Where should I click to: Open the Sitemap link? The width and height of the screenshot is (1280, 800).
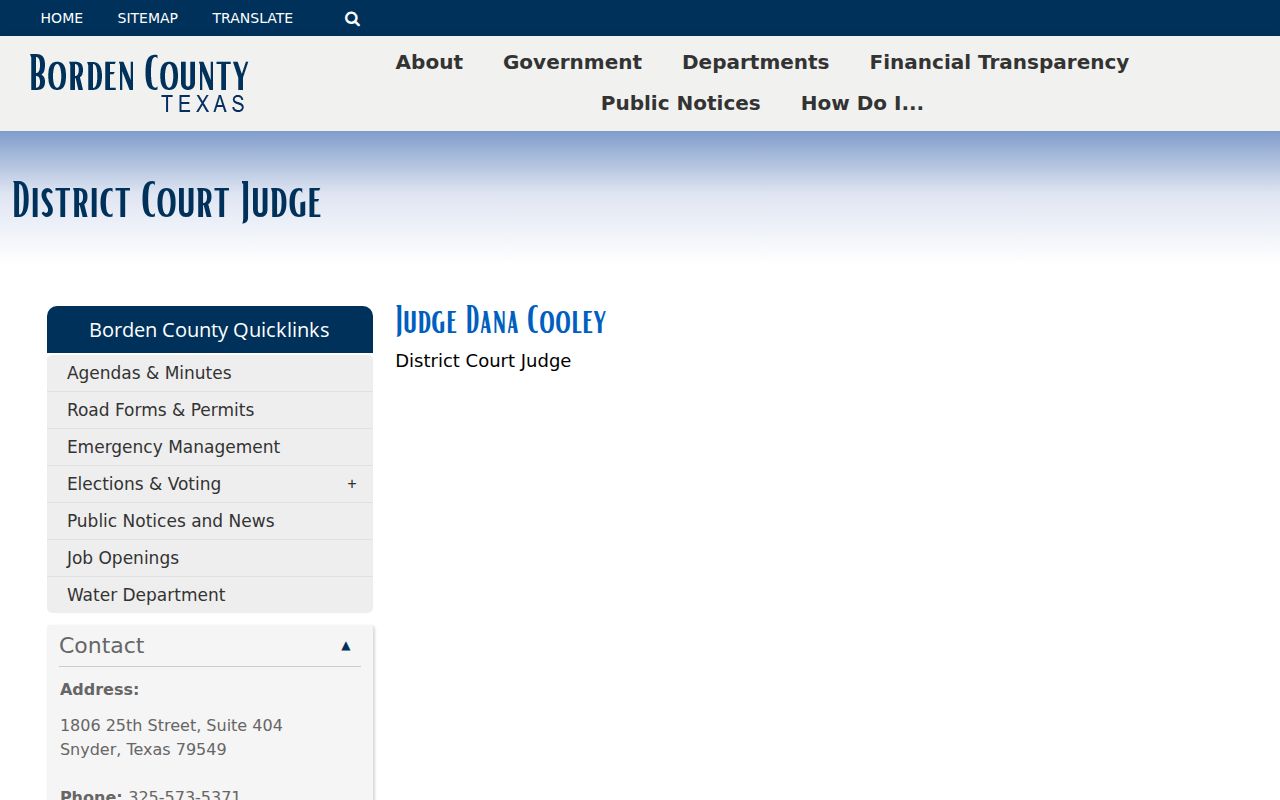click(148, 18)
